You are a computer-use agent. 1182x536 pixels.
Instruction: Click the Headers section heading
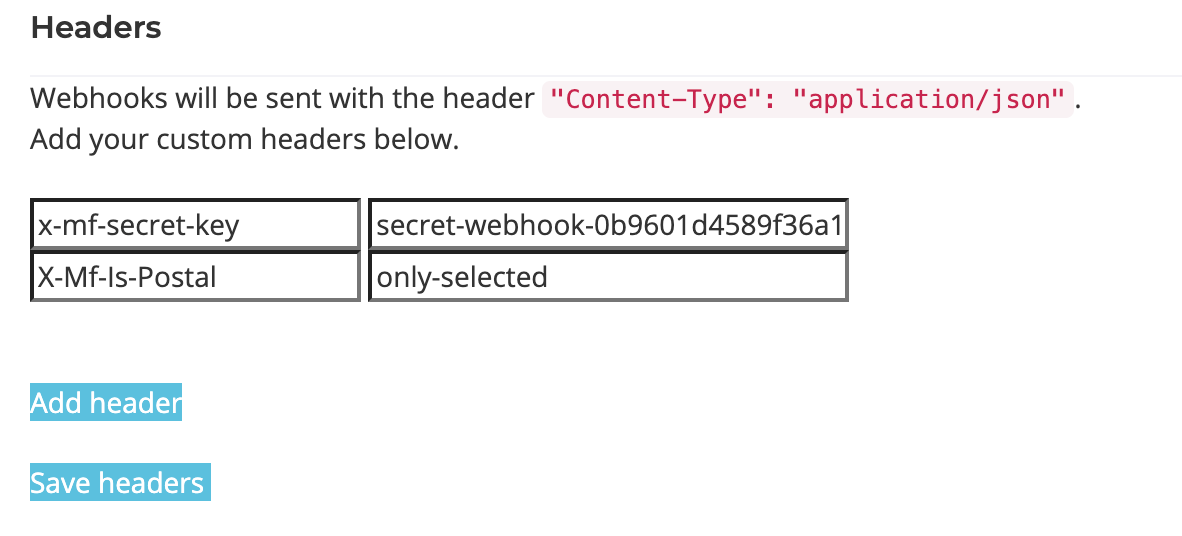96,28
